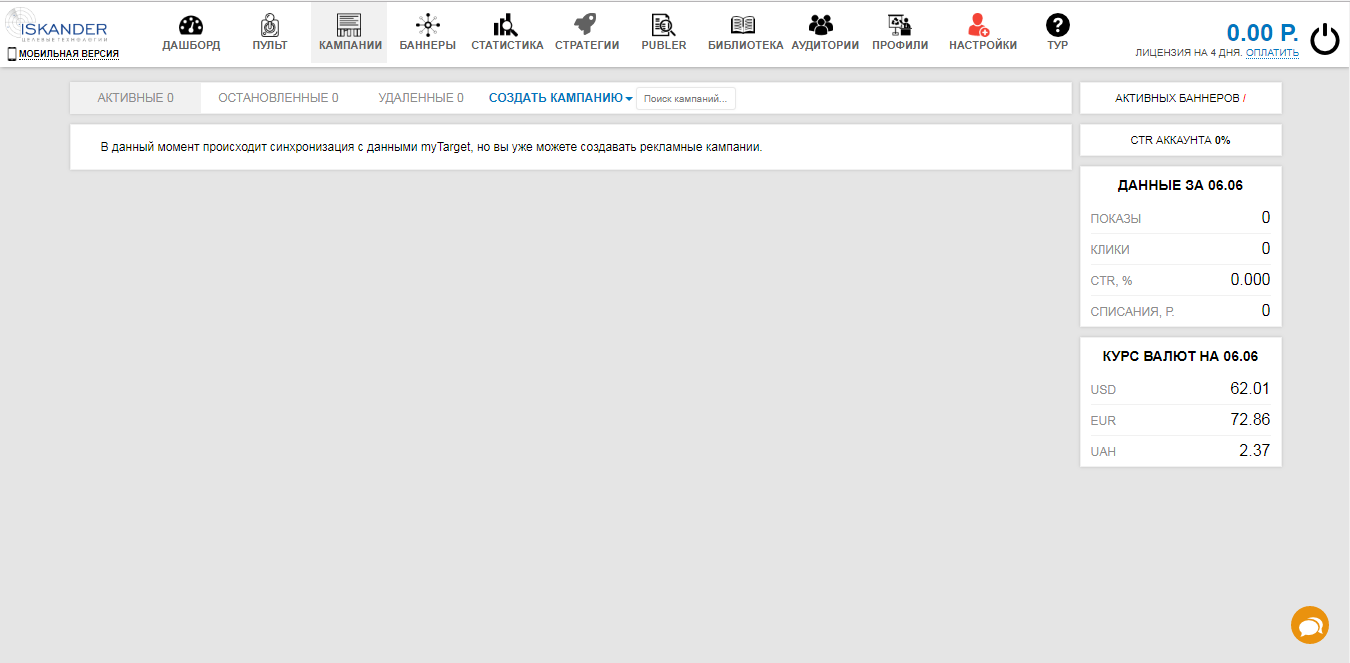Click the Поиск кампаний search field

[686, 98]
